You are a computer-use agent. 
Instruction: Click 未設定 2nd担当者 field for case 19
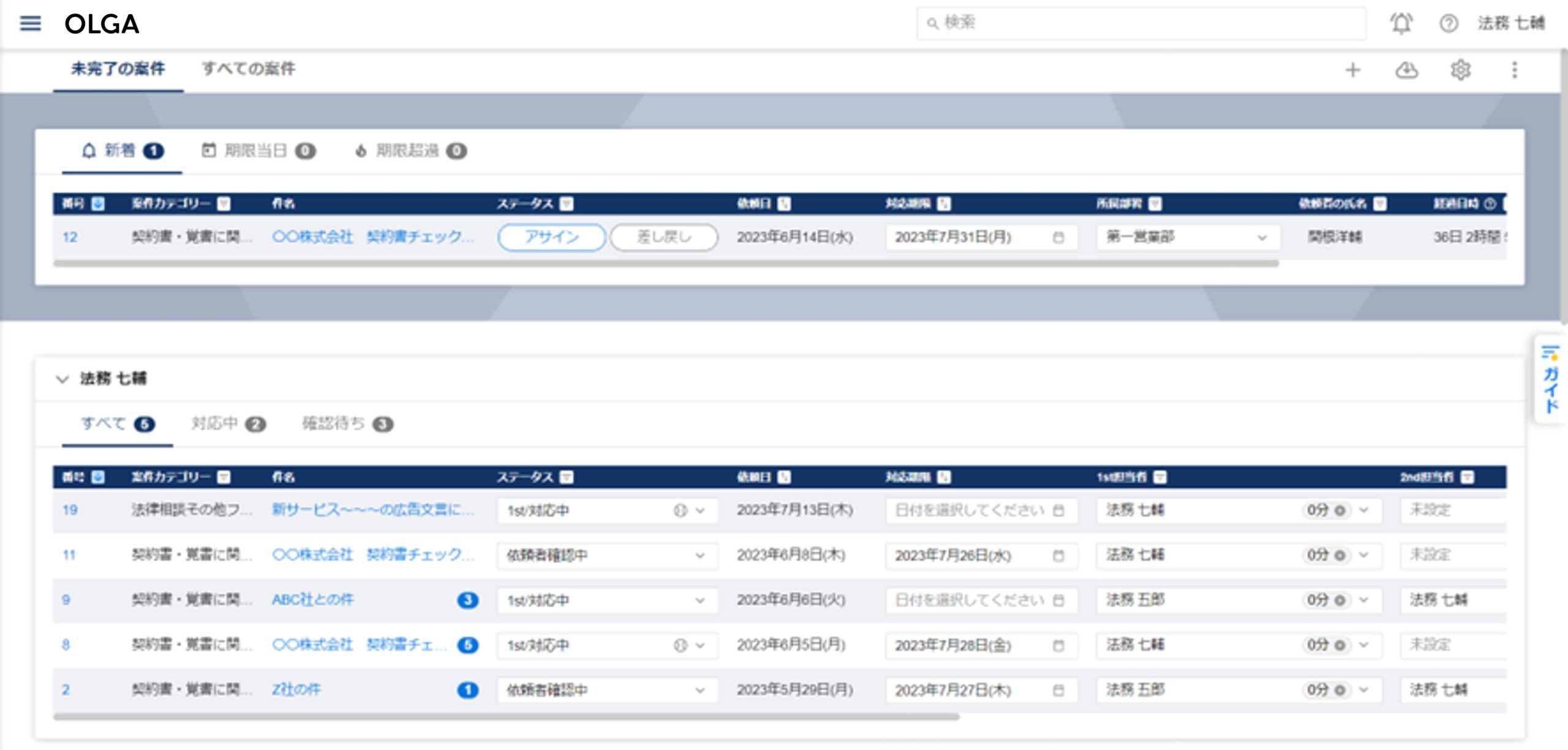pyautogui.click(x=1453, y=510)
